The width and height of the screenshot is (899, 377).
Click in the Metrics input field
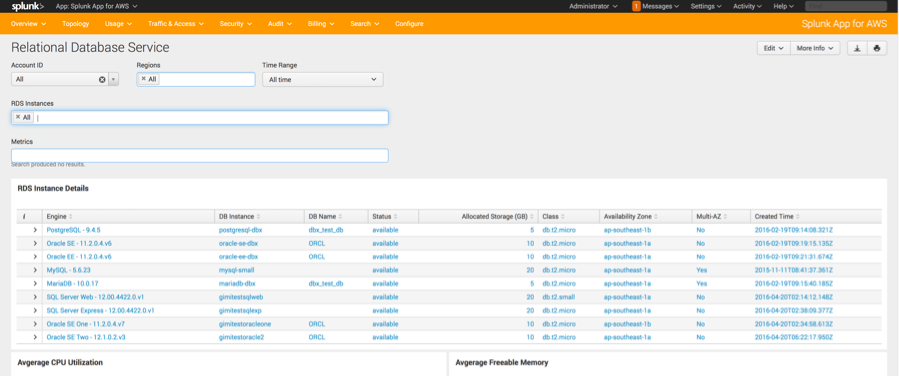[x=200, y=155]
